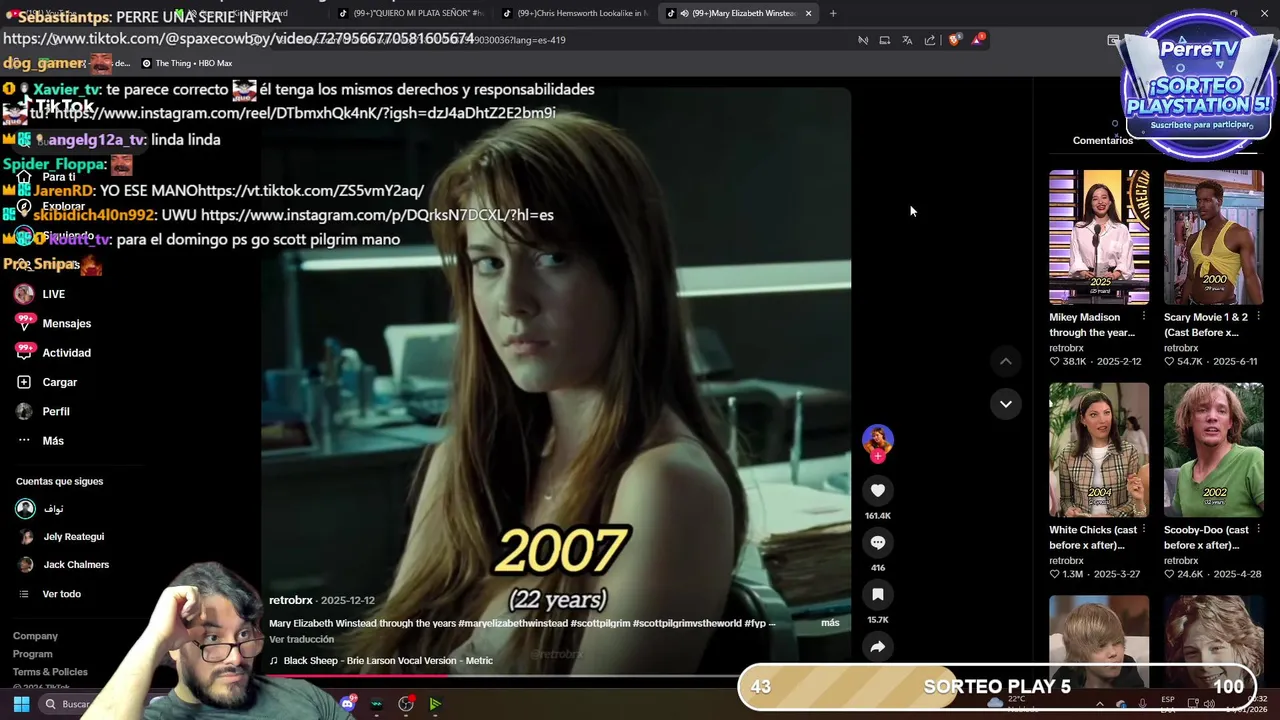Click the ESP language indicator in tray
Viewport: 1280px width, 720px height.
(x=1168, y=704)
